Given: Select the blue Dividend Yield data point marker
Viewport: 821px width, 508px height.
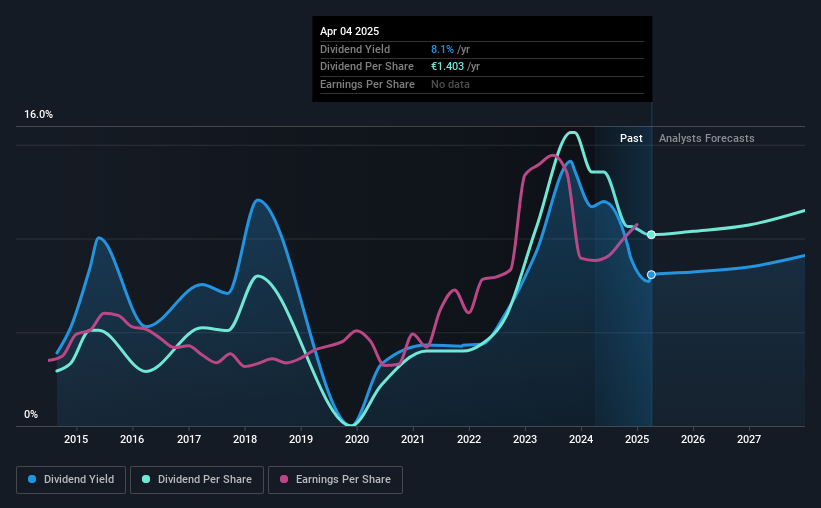Looking at the screenshot, I should [x=651, y=274].
